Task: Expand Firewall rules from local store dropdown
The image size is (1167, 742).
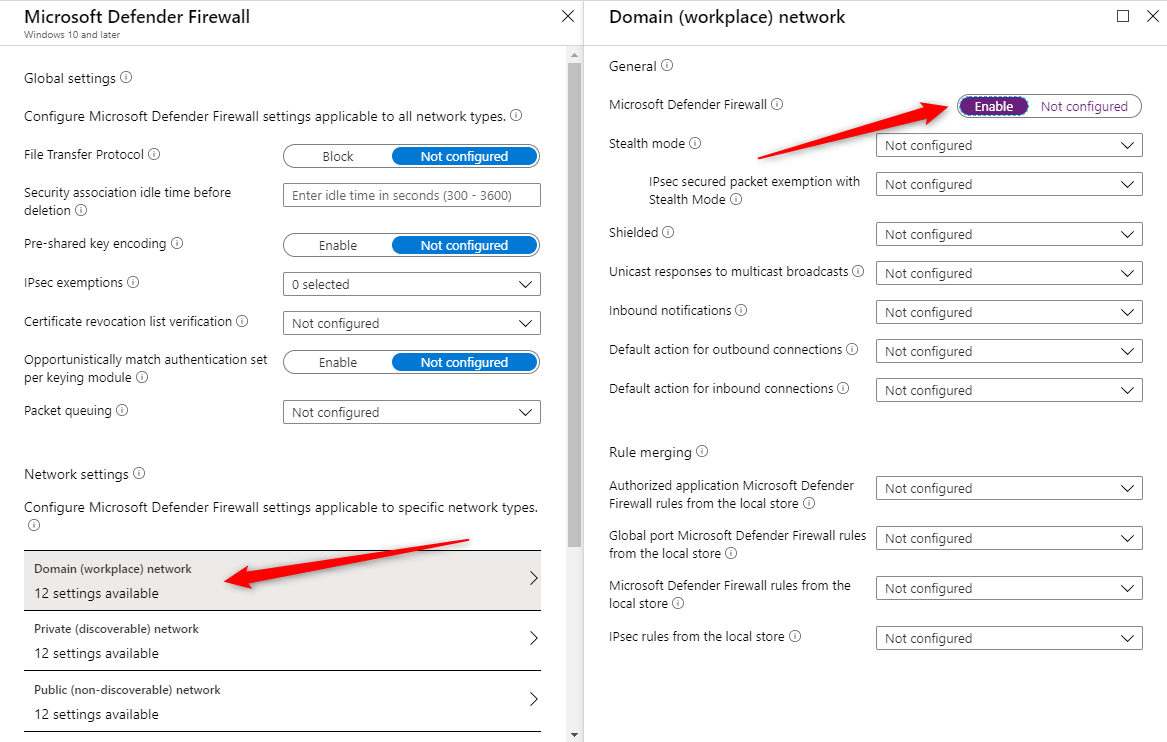Action: 1009,588
